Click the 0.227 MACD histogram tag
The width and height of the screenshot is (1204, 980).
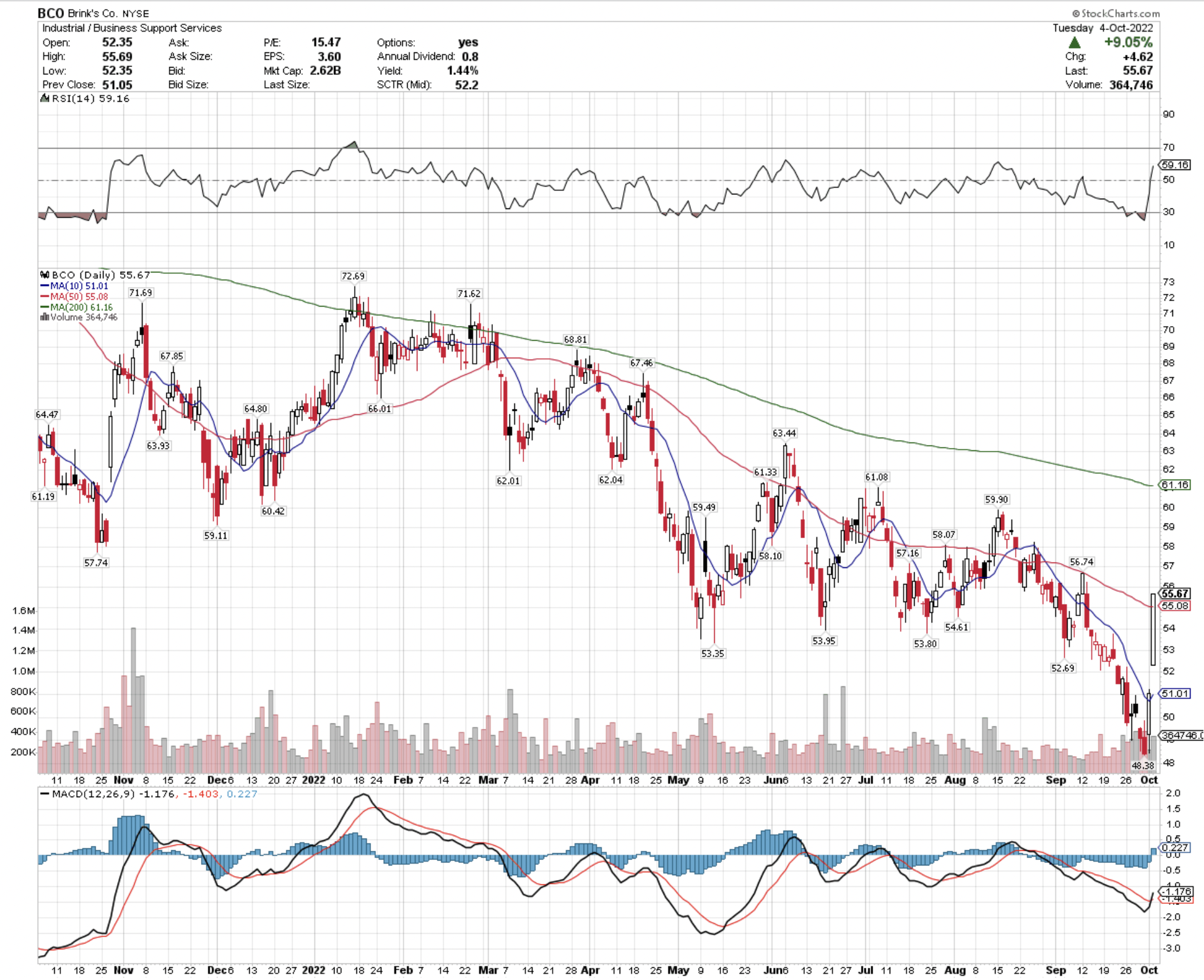pos(1174,848)
